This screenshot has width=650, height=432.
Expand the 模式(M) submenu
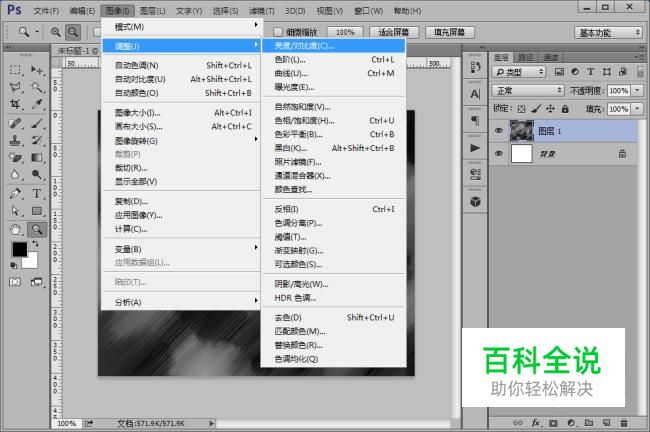[181, 27]
